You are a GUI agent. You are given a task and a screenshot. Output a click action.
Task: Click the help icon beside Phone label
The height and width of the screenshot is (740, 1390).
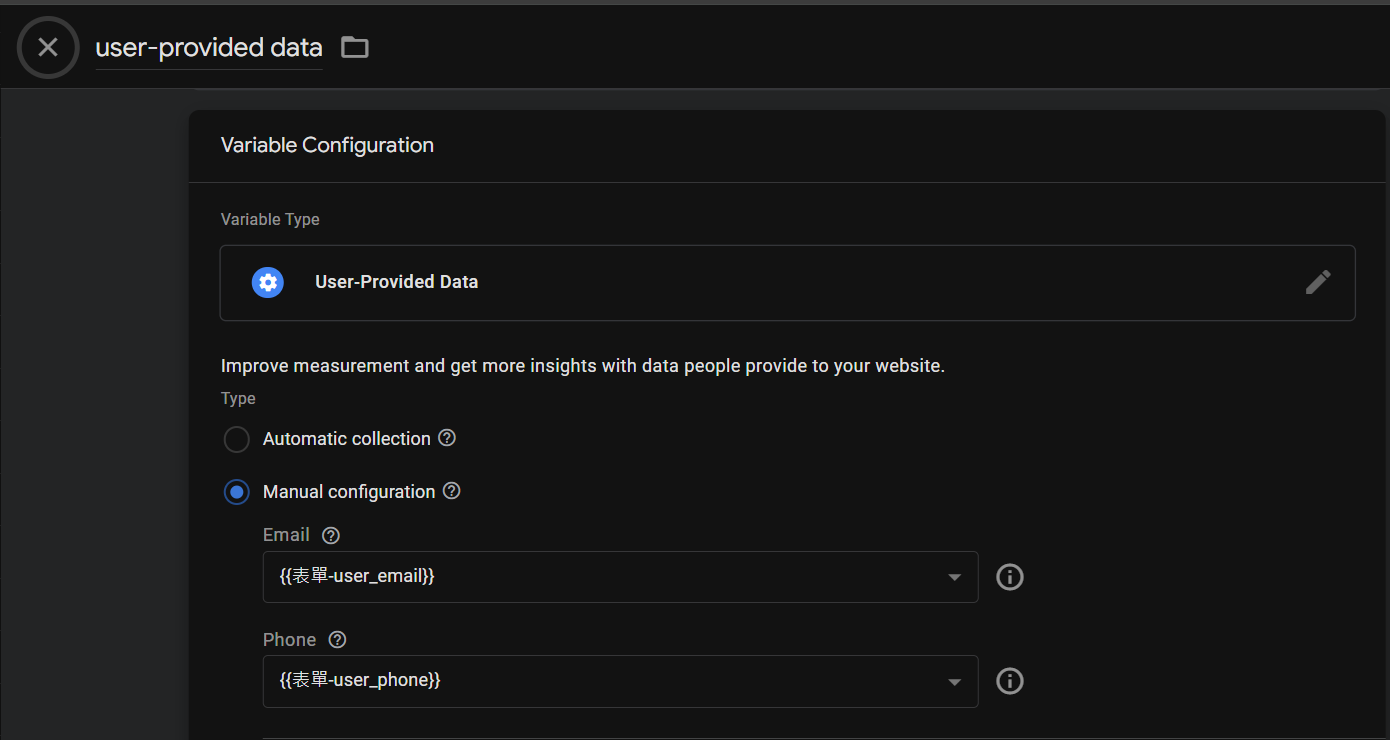337,640
